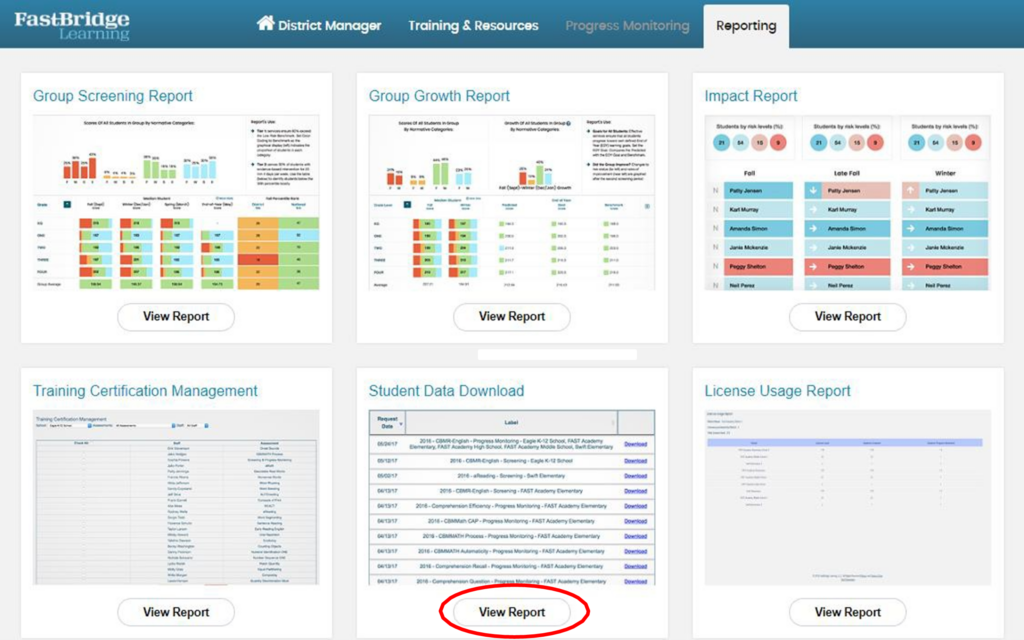Open Training & Resources
Image resolution: width=1024 pixels, height=640 pixels.
coord(472,26)
